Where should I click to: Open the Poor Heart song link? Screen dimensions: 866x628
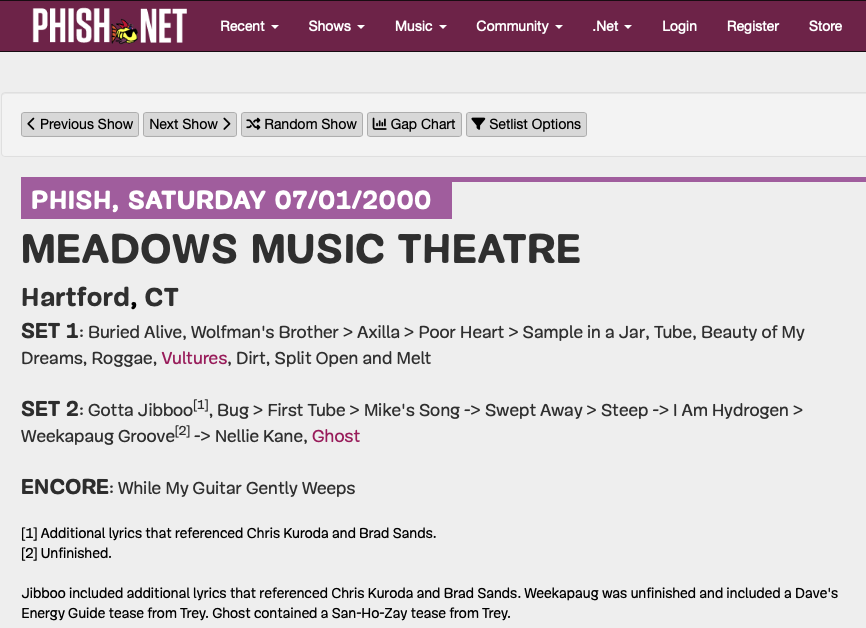point(461,332)
